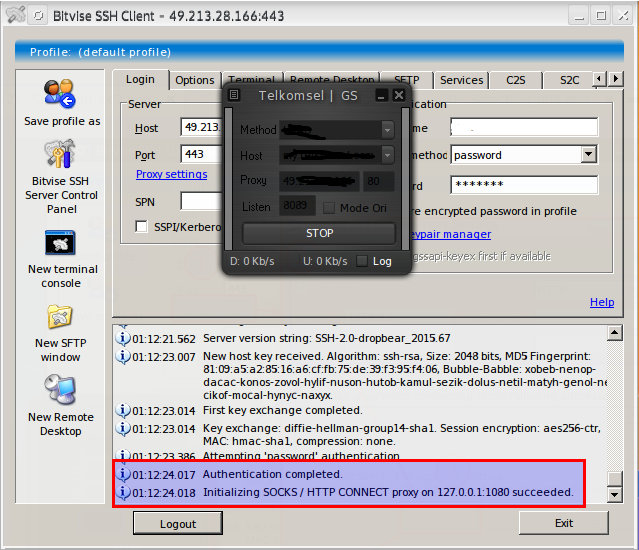Open Telkomsel window menu icon
639x550 pixels.
coord(234,95)
